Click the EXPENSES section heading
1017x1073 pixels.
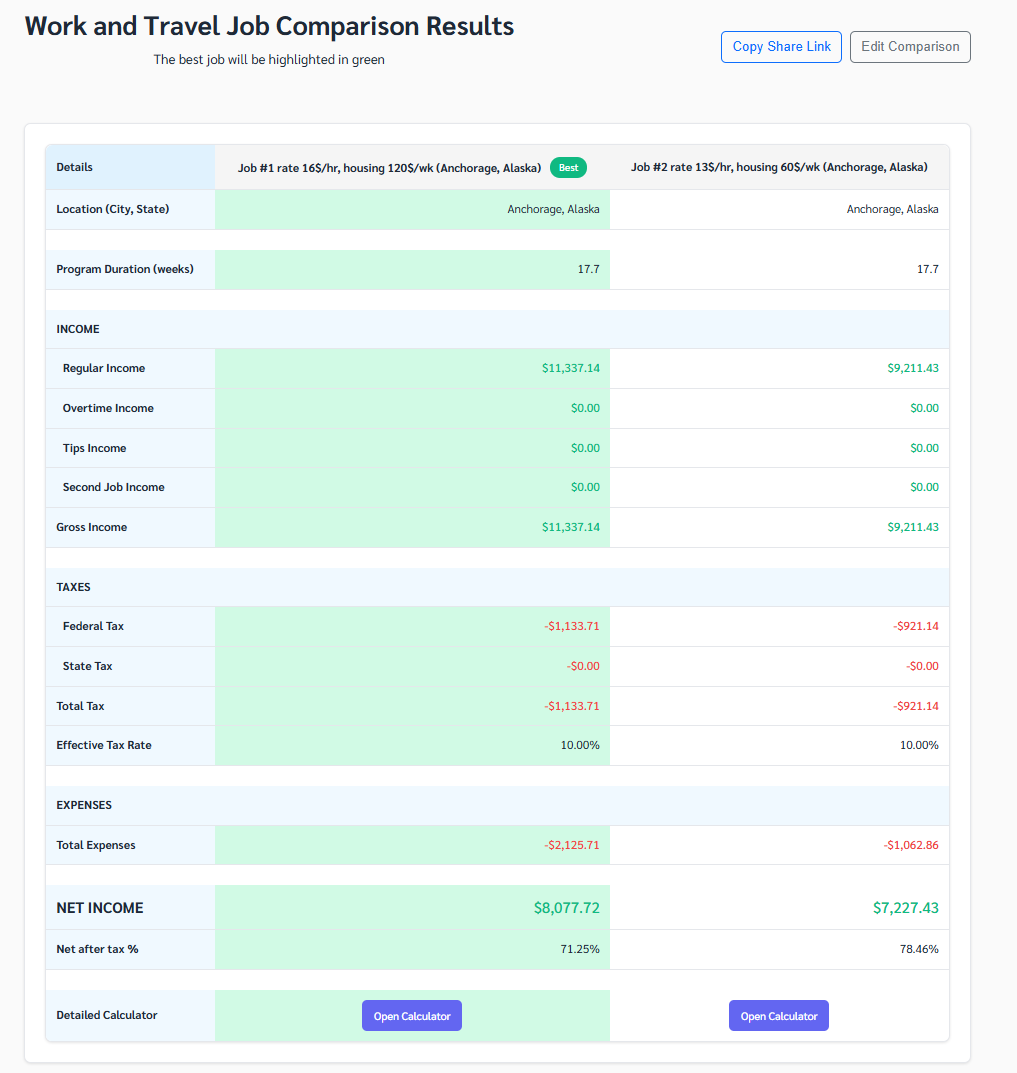coord(84,805)
